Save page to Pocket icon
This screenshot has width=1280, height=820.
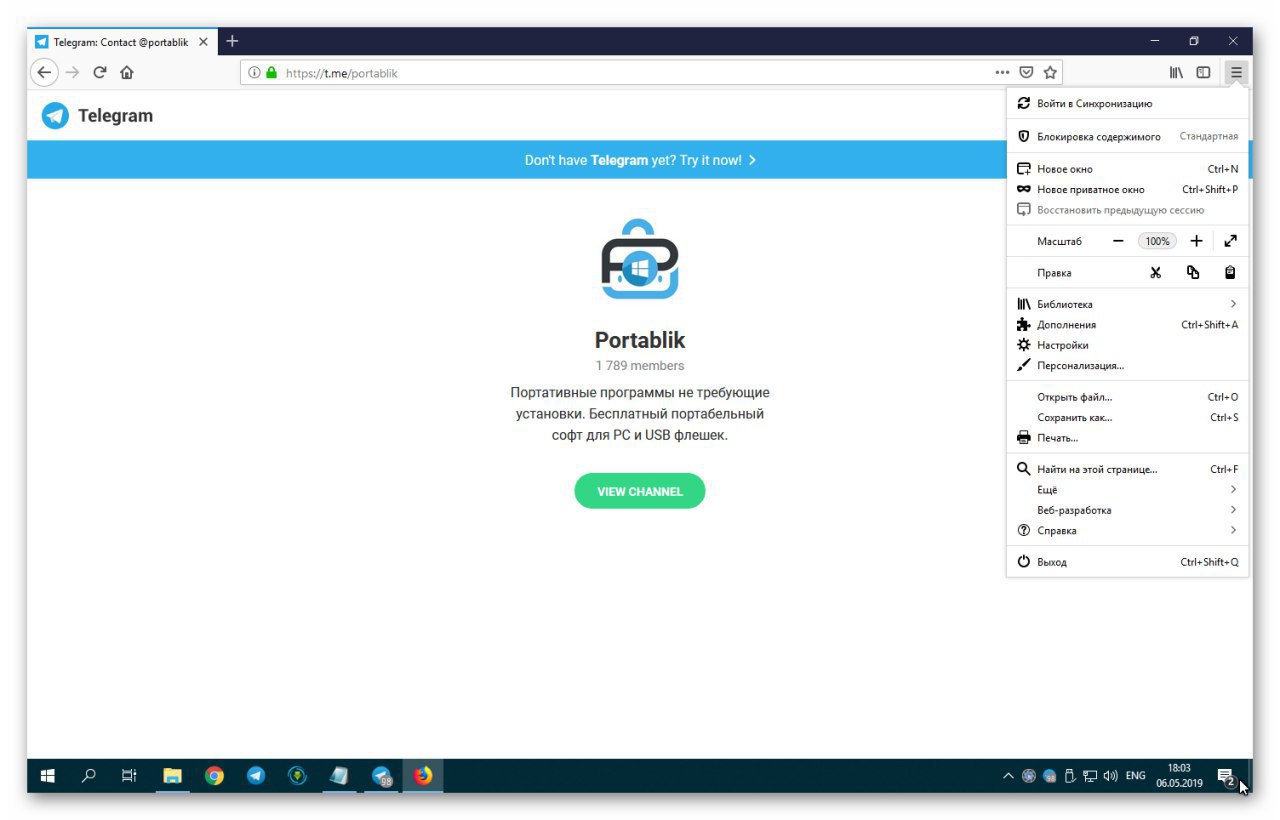pos(1026,72)
